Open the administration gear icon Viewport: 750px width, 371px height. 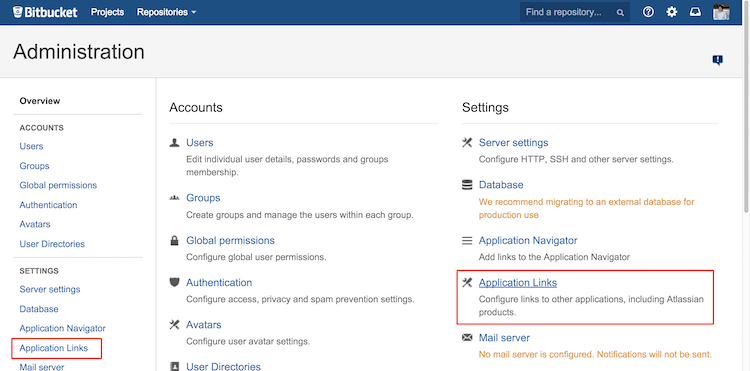coord(672,12)
